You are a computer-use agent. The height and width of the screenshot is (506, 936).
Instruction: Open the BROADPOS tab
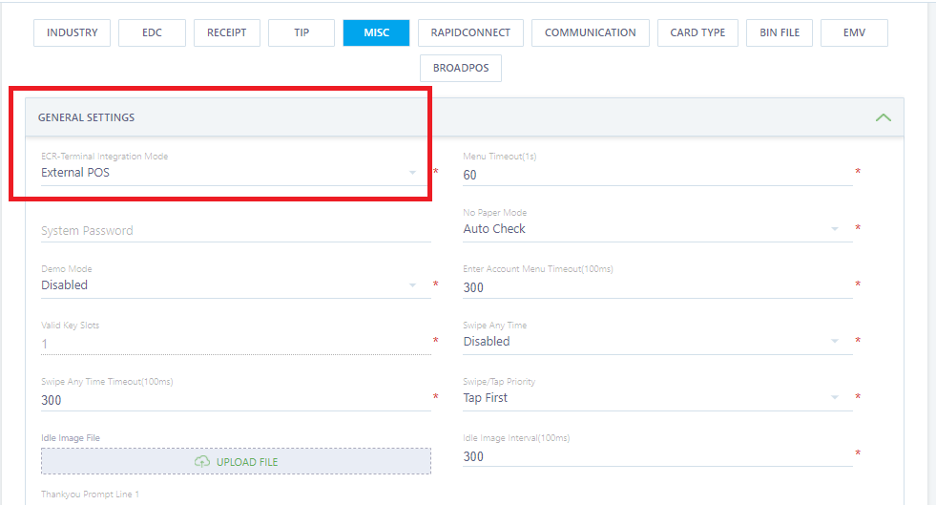pyautogui.click(x=461, y=68)
